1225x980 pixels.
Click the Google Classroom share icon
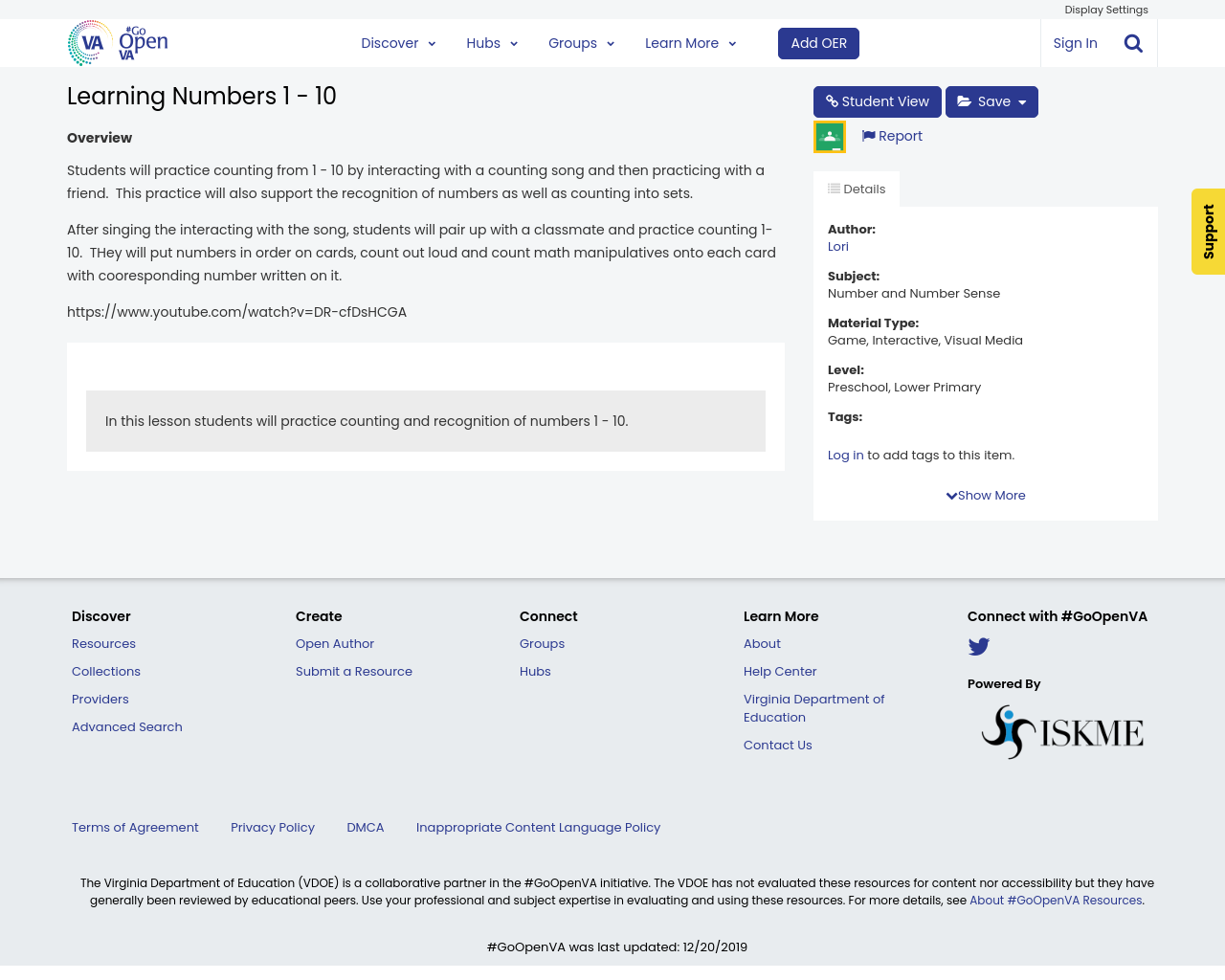pyautogui.click(x=829, y=137)
